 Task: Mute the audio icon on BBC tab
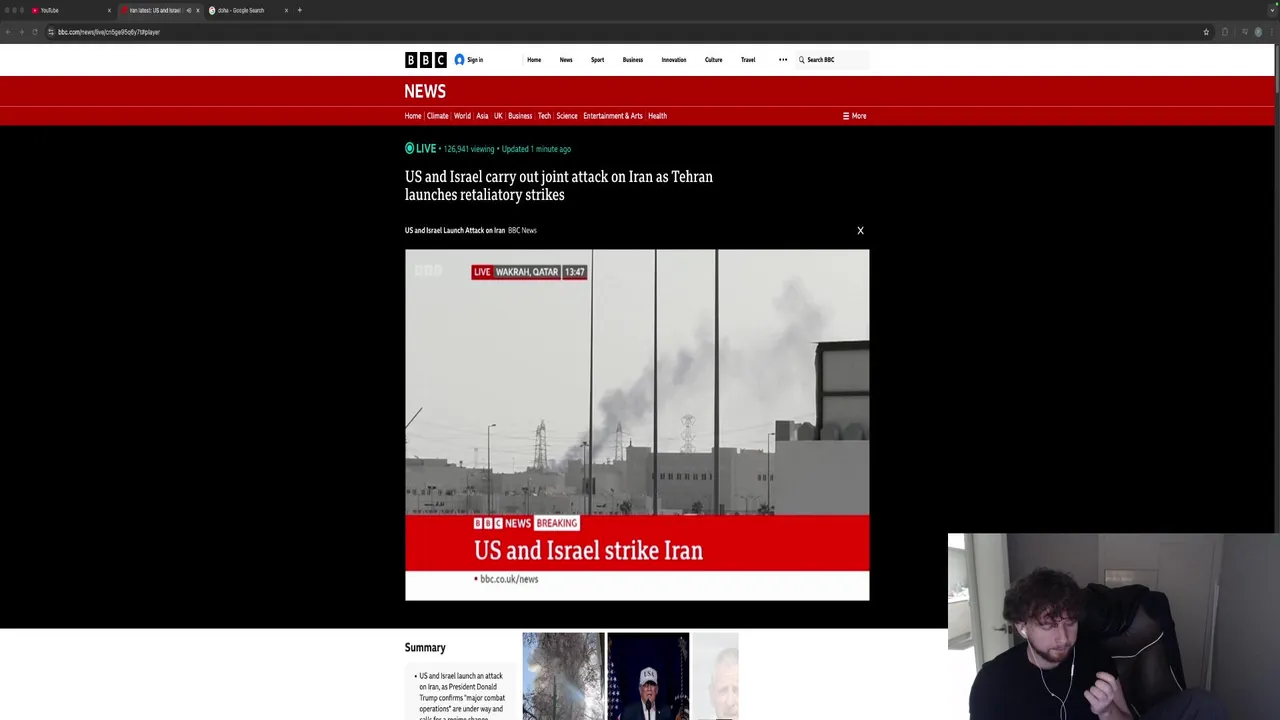click(188, 10)
